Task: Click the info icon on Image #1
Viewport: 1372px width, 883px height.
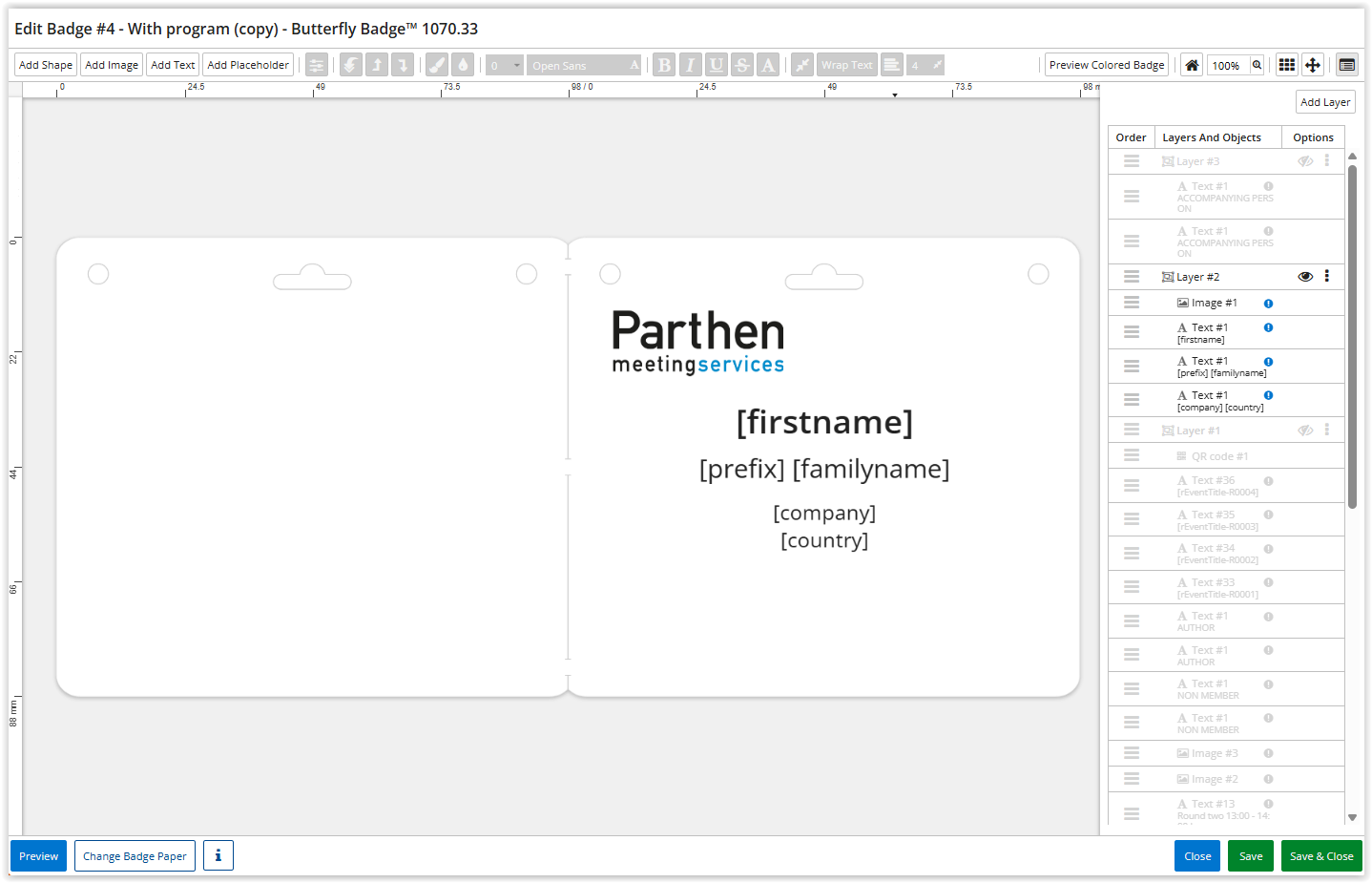Action: coord(1268,304)
